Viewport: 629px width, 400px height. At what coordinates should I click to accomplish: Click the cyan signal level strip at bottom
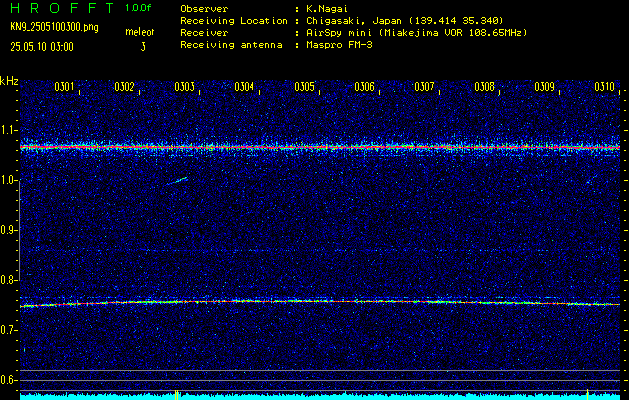pos(320,396)
